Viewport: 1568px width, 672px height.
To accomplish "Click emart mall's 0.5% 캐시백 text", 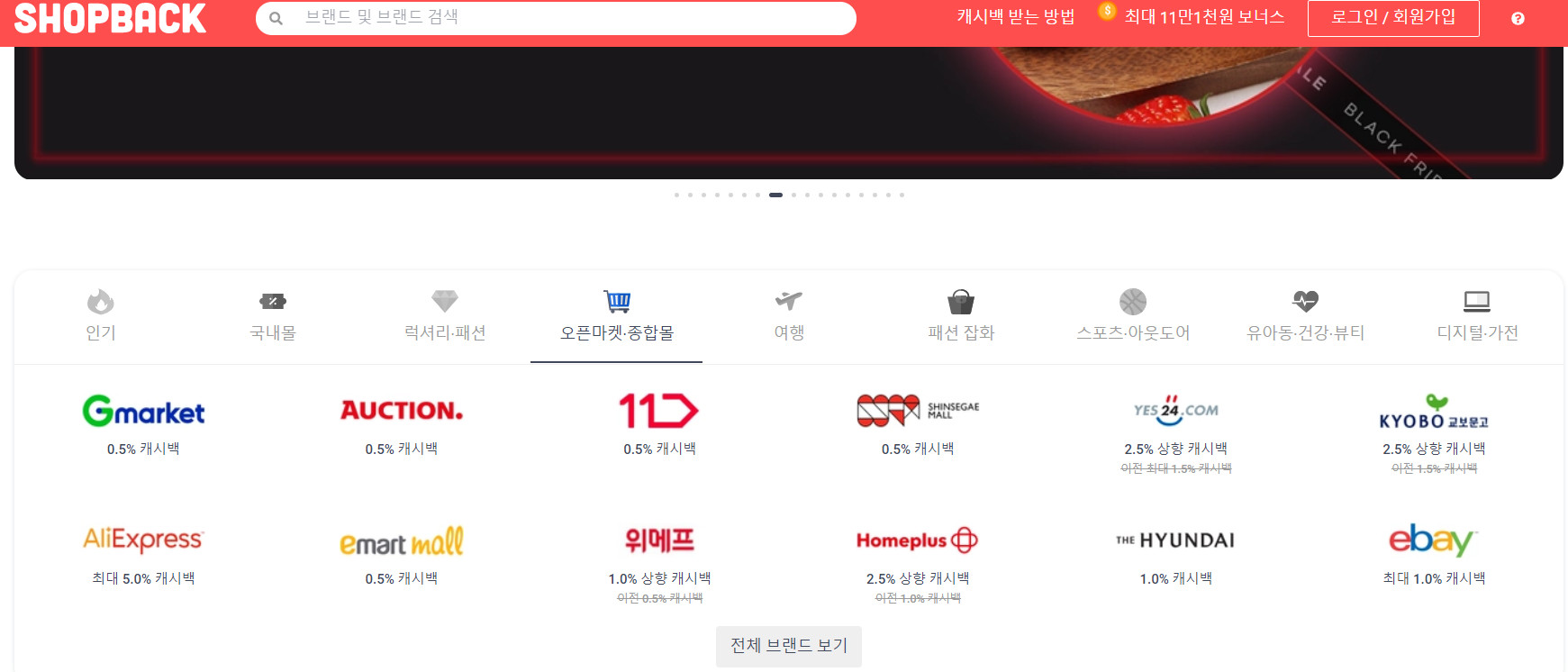I will (x=402, y=578).
